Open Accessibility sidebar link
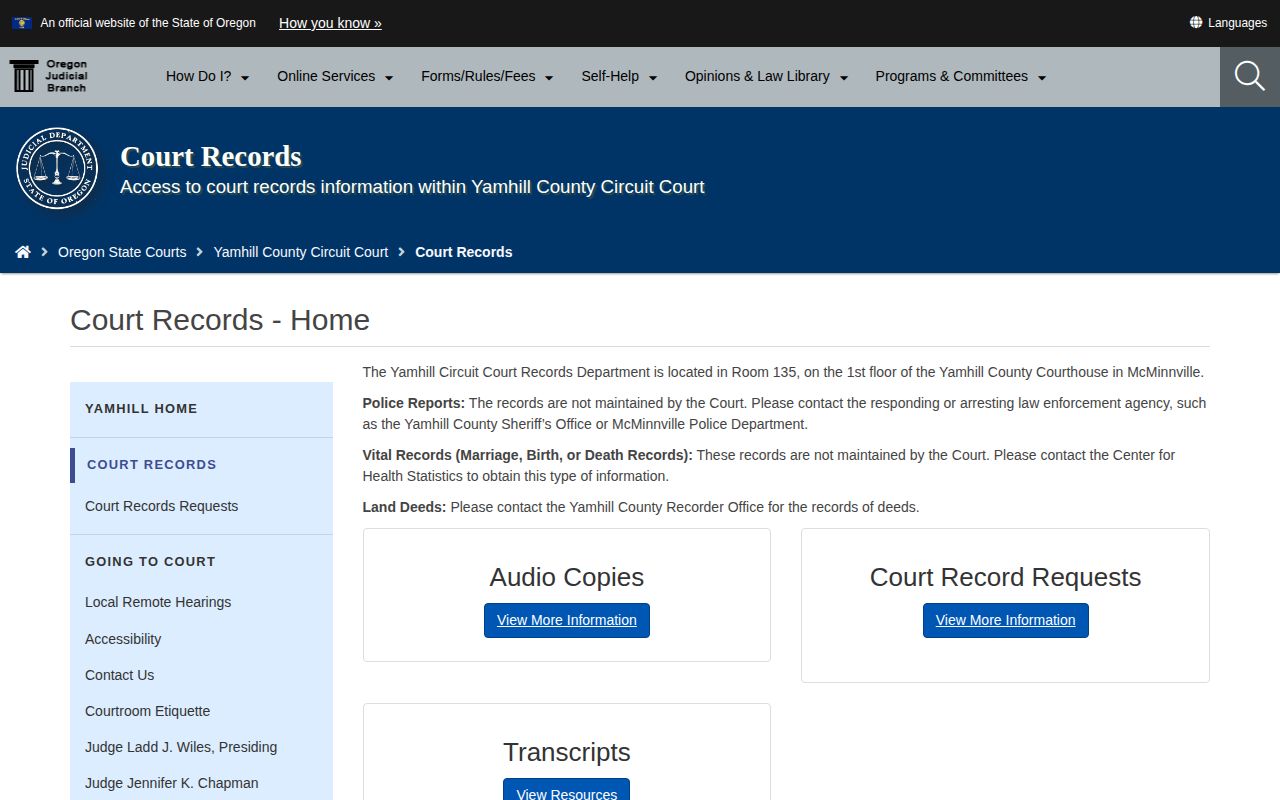The image size is (1280, 800). (x=123, y=639)
